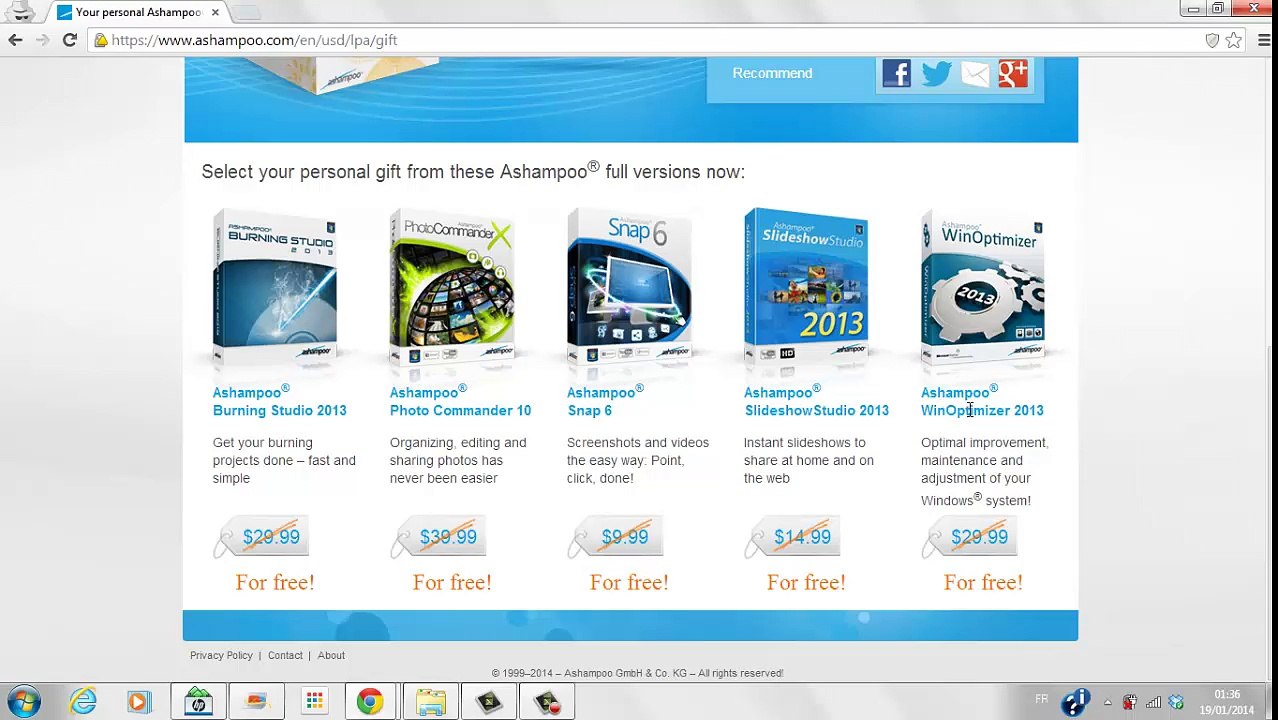Click 'Get your burning projects done' description
This screenshot has height=720, width=1278.
pos(284,460)
